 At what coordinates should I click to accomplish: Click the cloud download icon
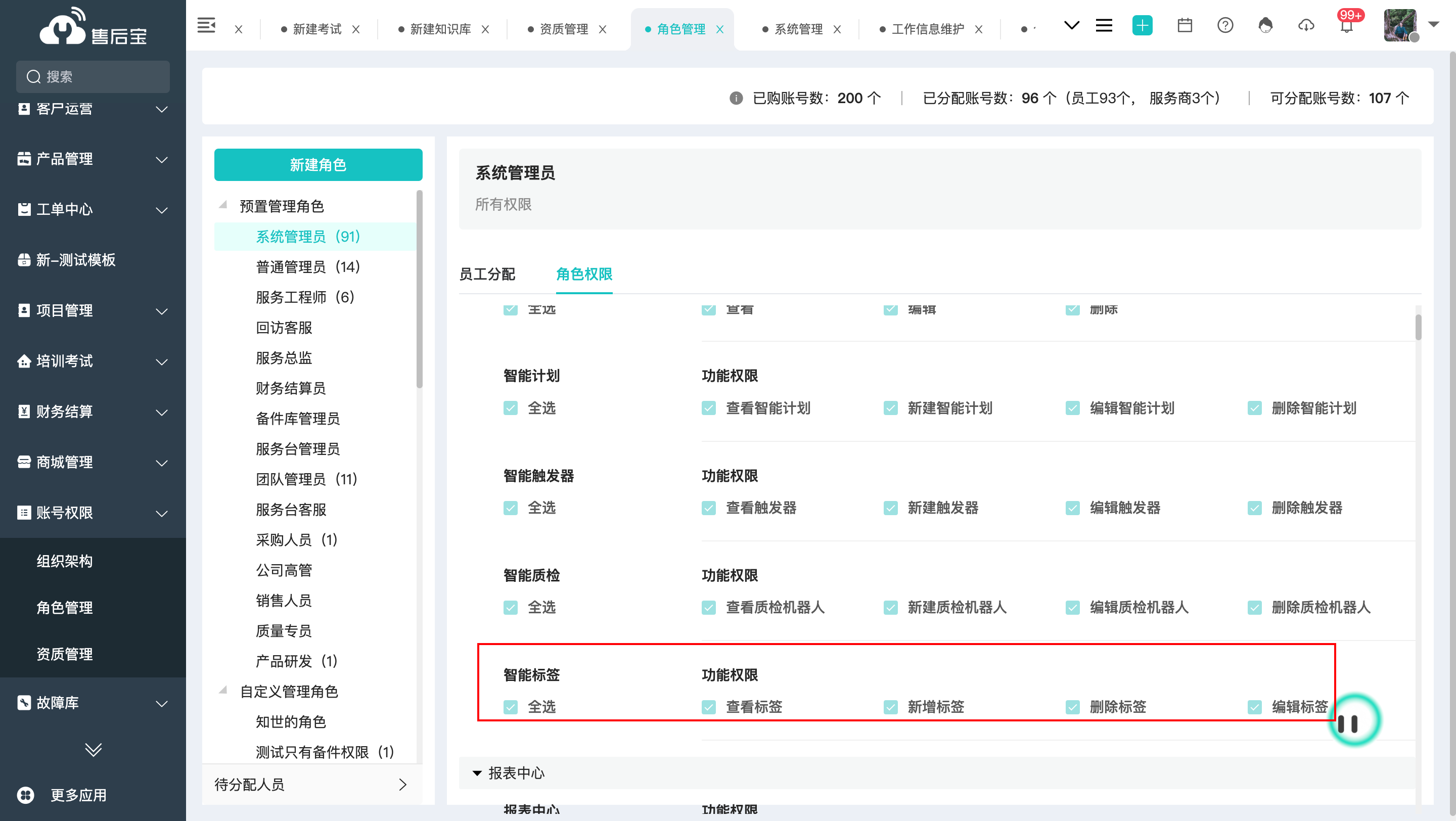(1306, 25)
